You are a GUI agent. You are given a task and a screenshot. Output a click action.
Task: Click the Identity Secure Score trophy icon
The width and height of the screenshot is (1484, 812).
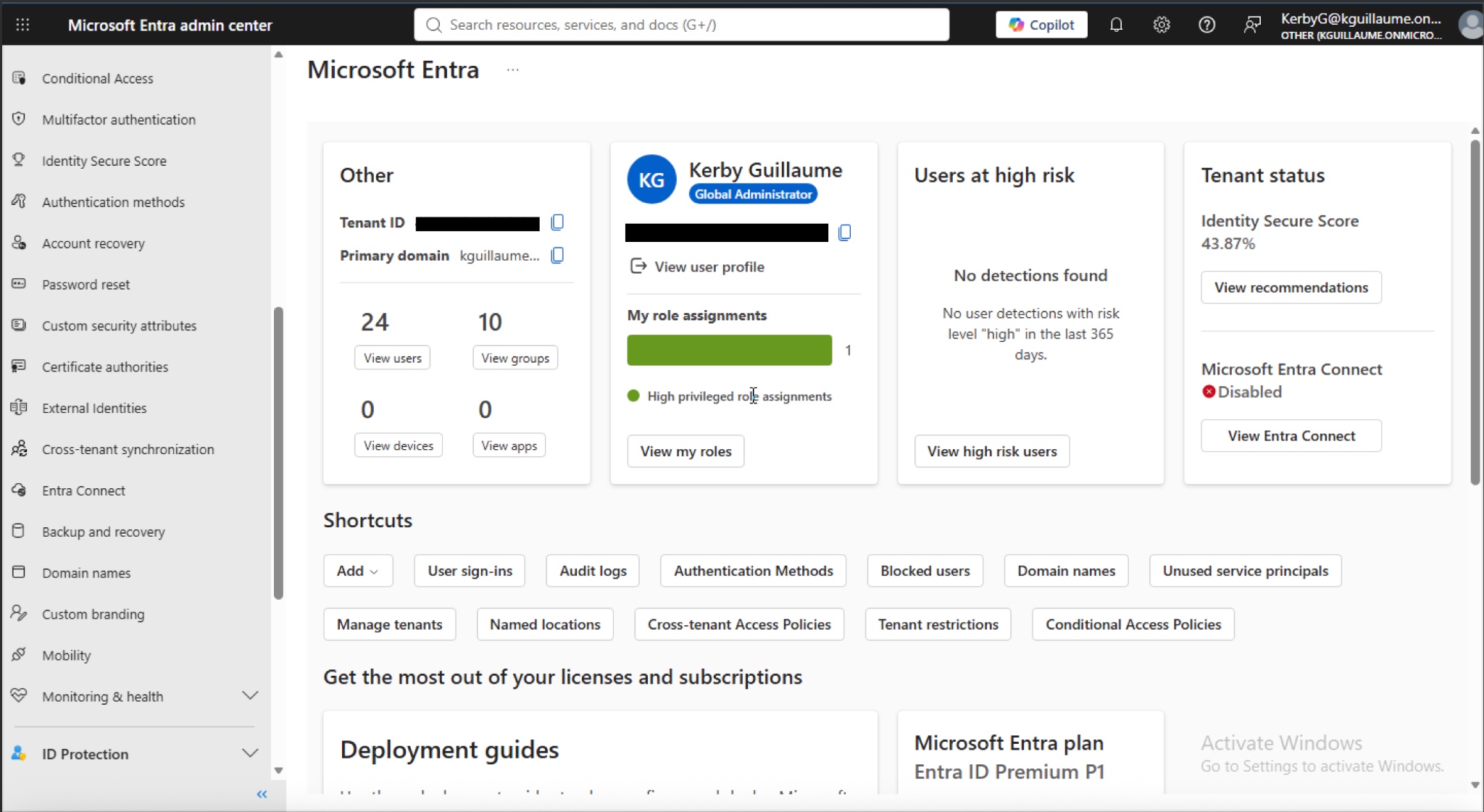click(x=19, y=160)
